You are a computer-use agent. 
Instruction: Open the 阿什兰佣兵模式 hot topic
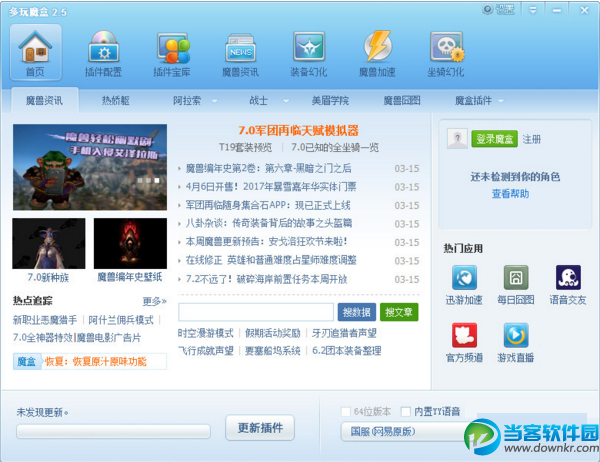point(121,320)
